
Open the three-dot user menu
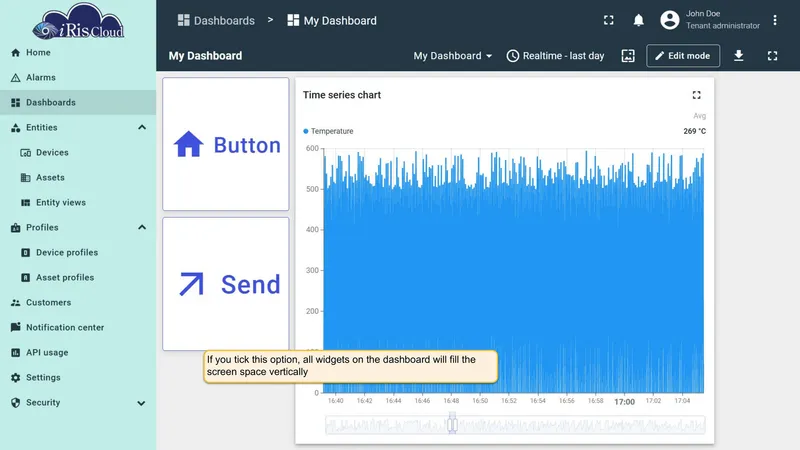tap(774, 20)
